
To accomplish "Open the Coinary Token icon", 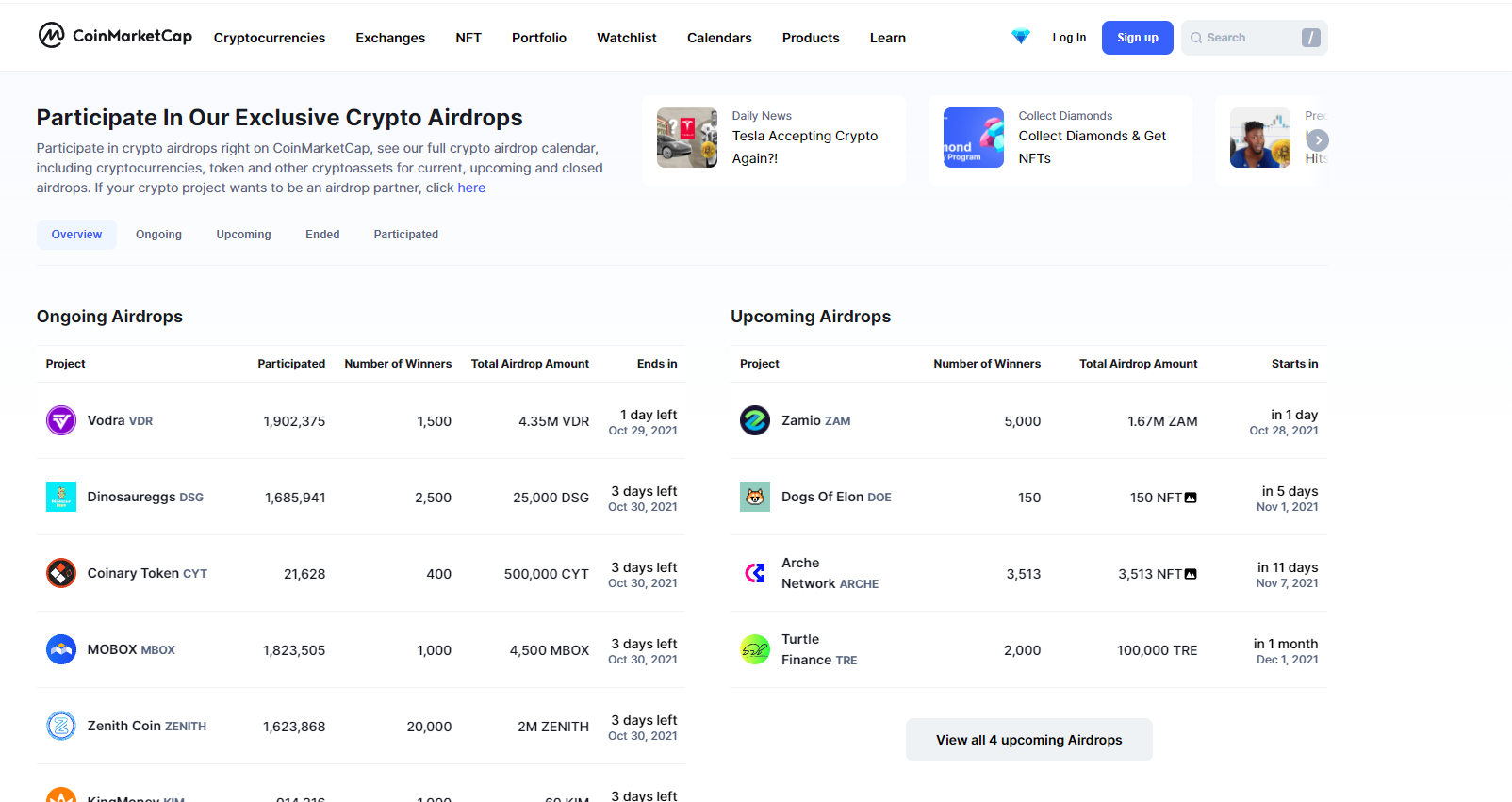I will (61, 573).
